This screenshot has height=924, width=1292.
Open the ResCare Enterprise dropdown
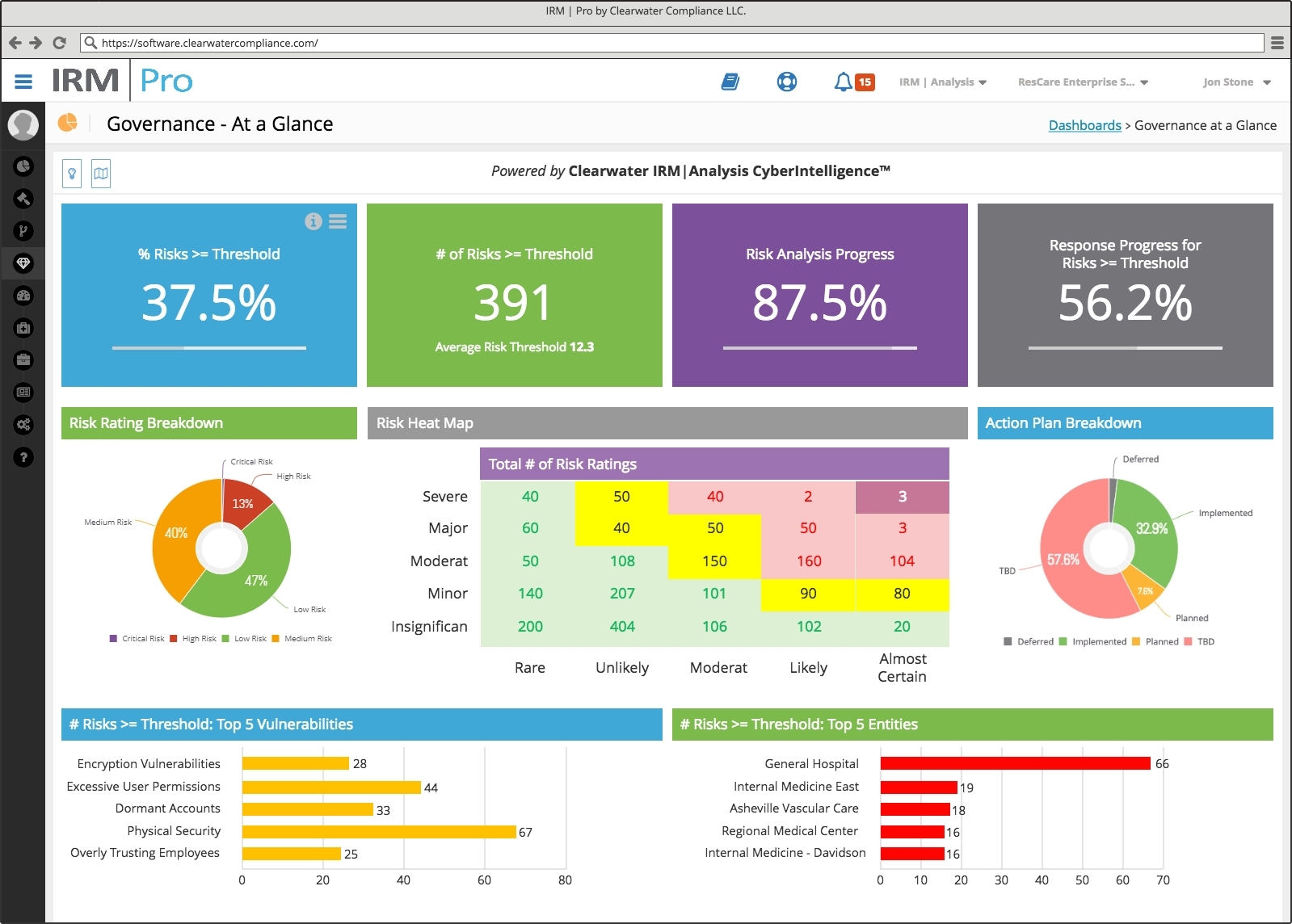pyautogui.click(x=1083, y=82)
